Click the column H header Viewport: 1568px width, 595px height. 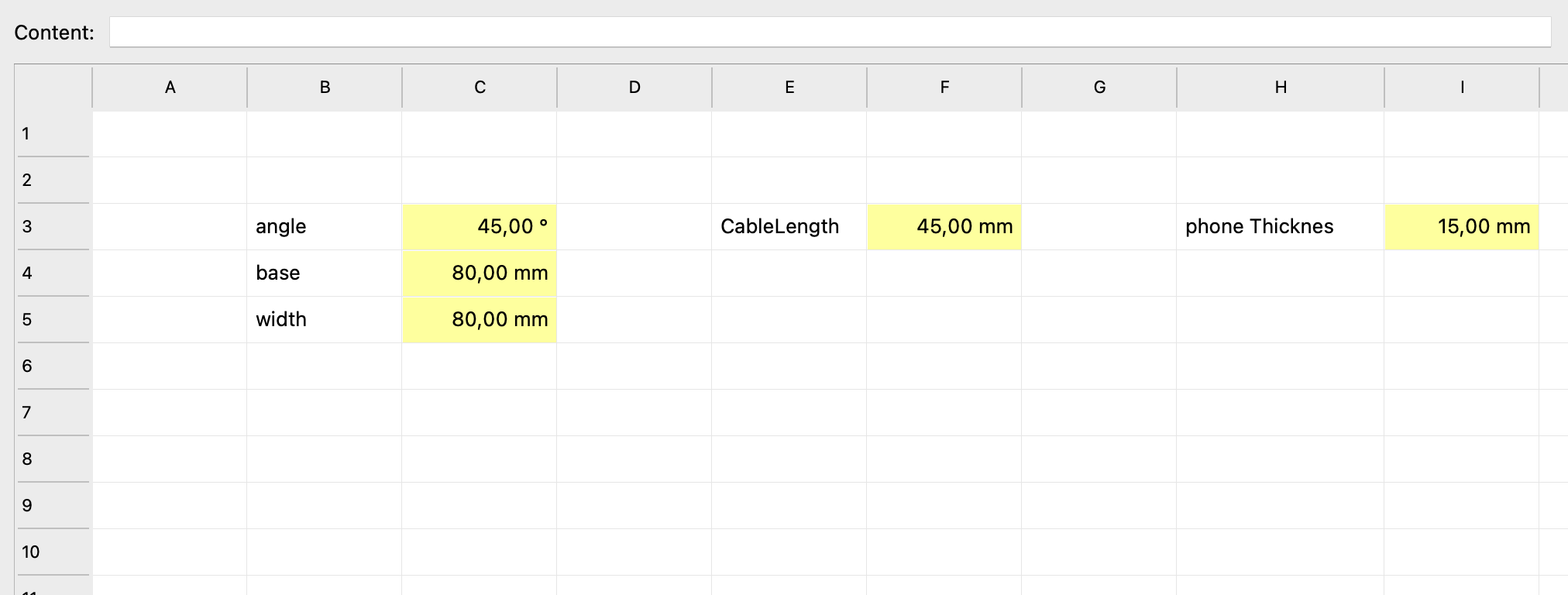pyautogui.click(x=1281, y=88)
